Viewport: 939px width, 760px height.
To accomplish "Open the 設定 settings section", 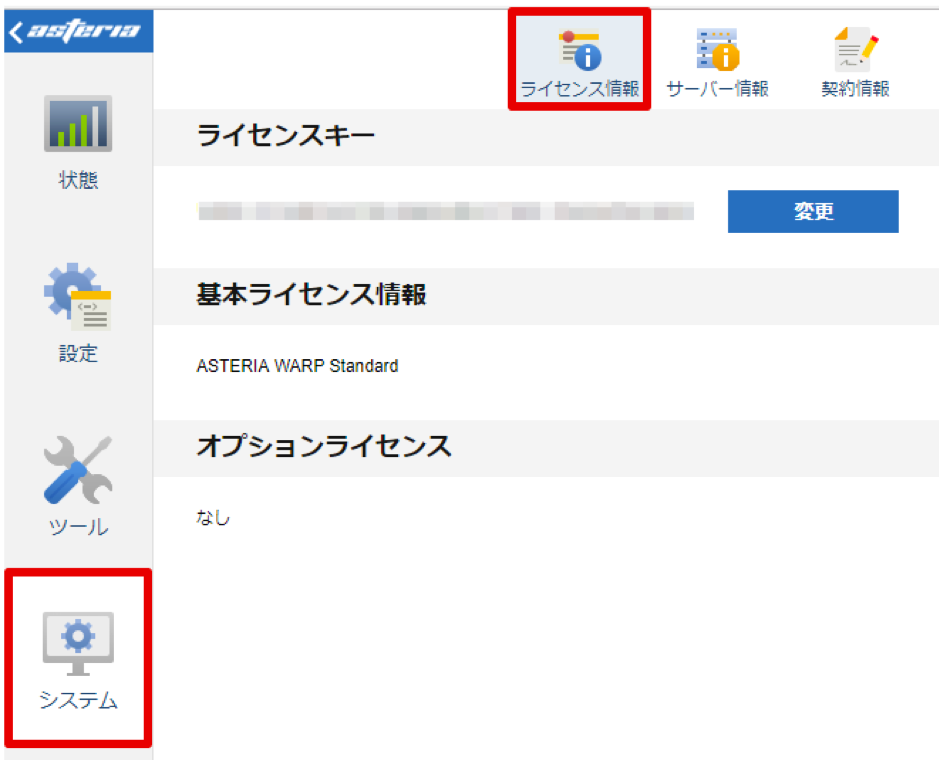I will pos(78,313).
